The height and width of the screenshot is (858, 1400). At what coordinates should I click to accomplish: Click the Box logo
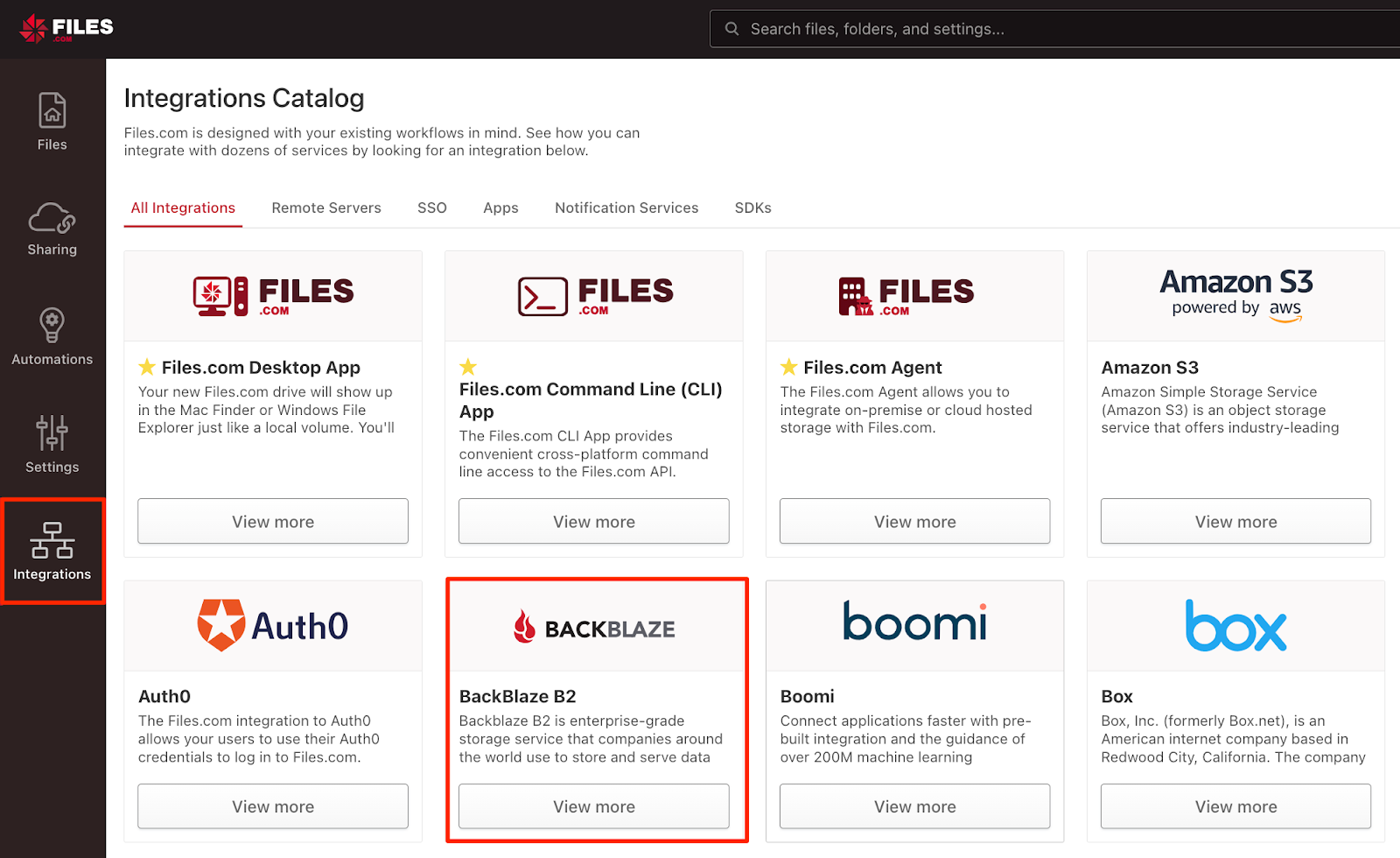tap(1236, 625)
